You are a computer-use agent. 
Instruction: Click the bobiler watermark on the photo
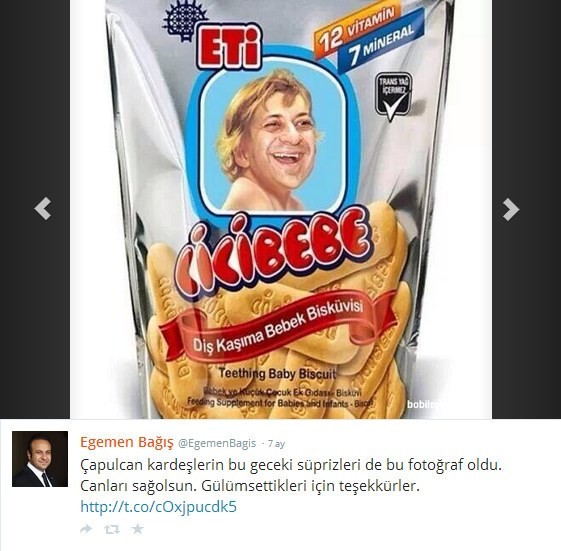[422, 404]
